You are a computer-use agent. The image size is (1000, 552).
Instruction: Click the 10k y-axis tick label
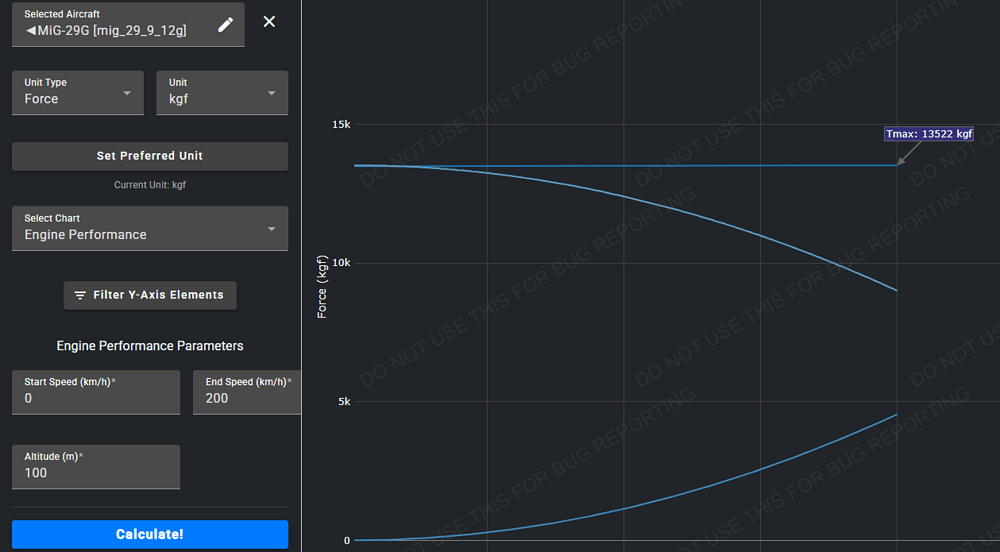tap(341, 263)
